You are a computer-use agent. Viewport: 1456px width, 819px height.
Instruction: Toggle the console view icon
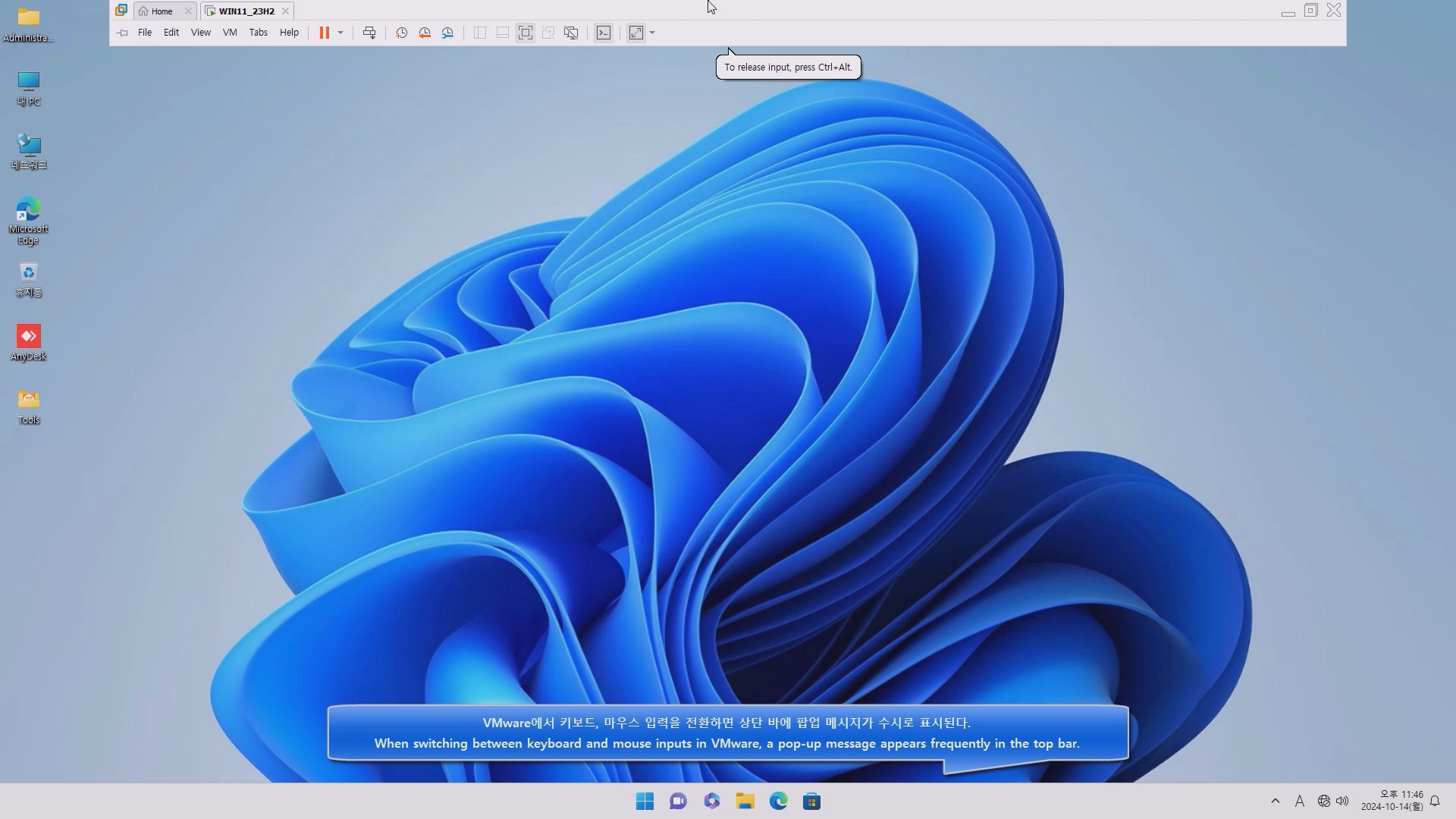click(604, 33)
